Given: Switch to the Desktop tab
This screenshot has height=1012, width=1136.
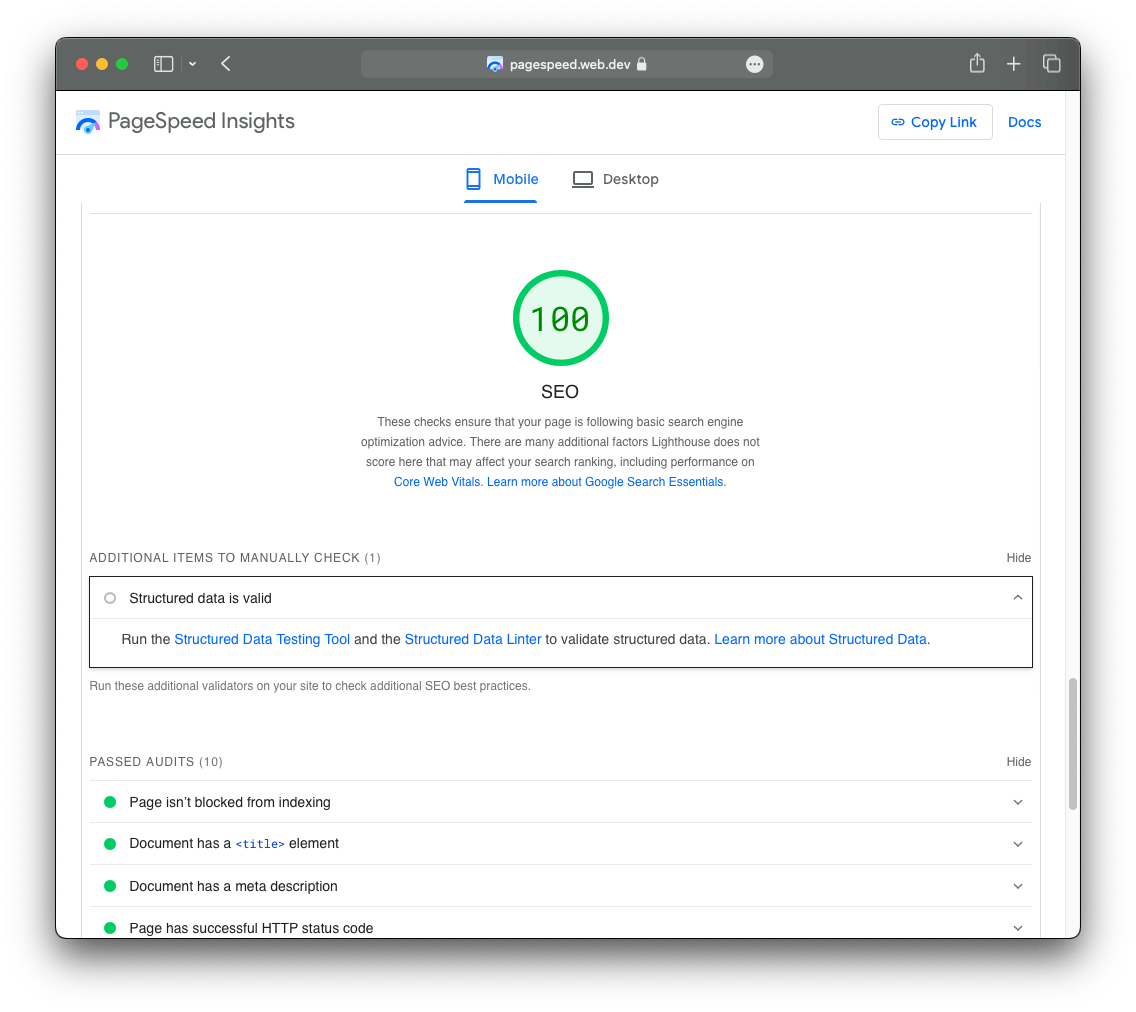Looking at the screenshot, I should pyautogui.click(x=615, y=180).
